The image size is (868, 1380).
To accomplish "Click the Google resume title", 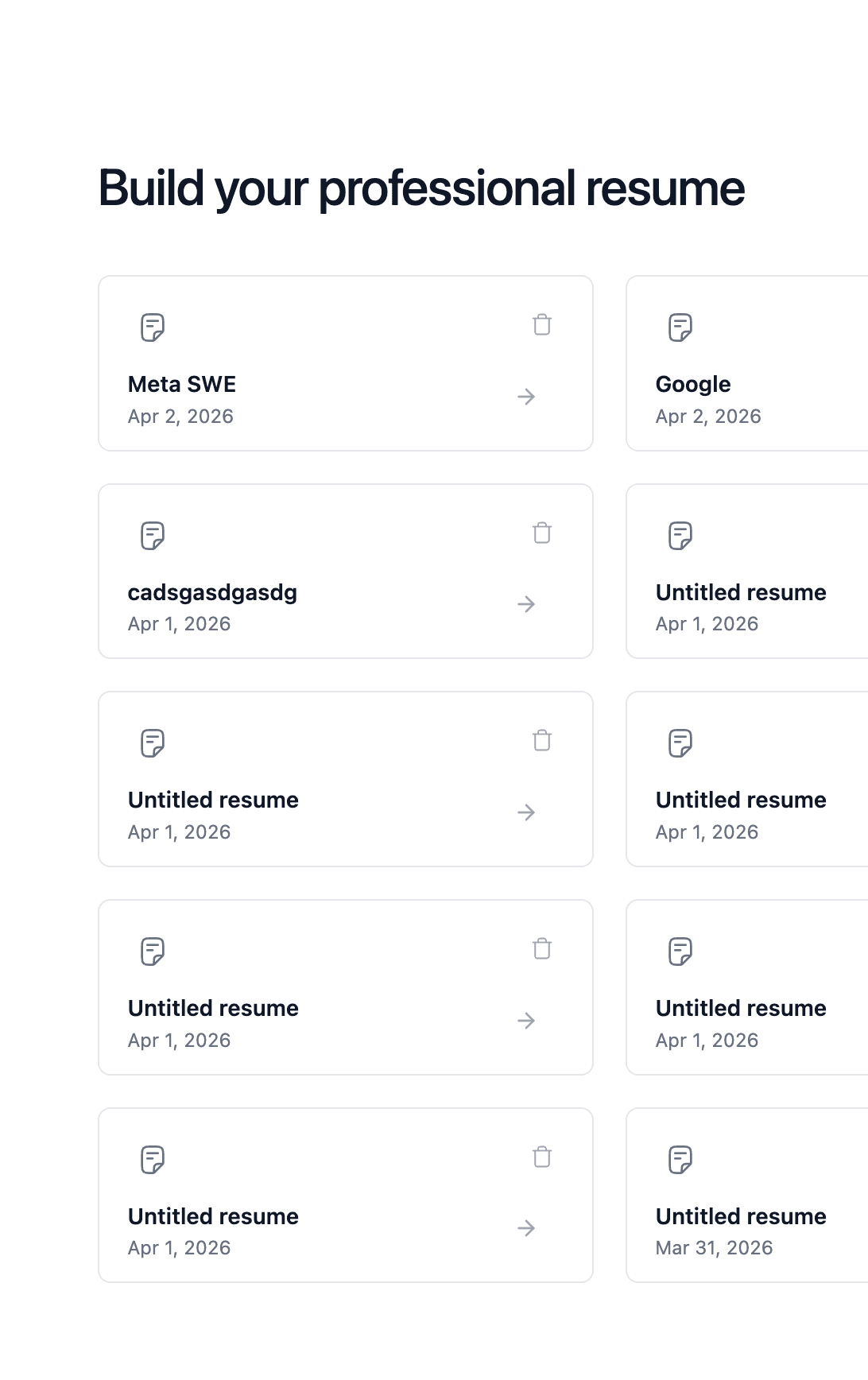I will pyautogui.click(x=693, y=384).
